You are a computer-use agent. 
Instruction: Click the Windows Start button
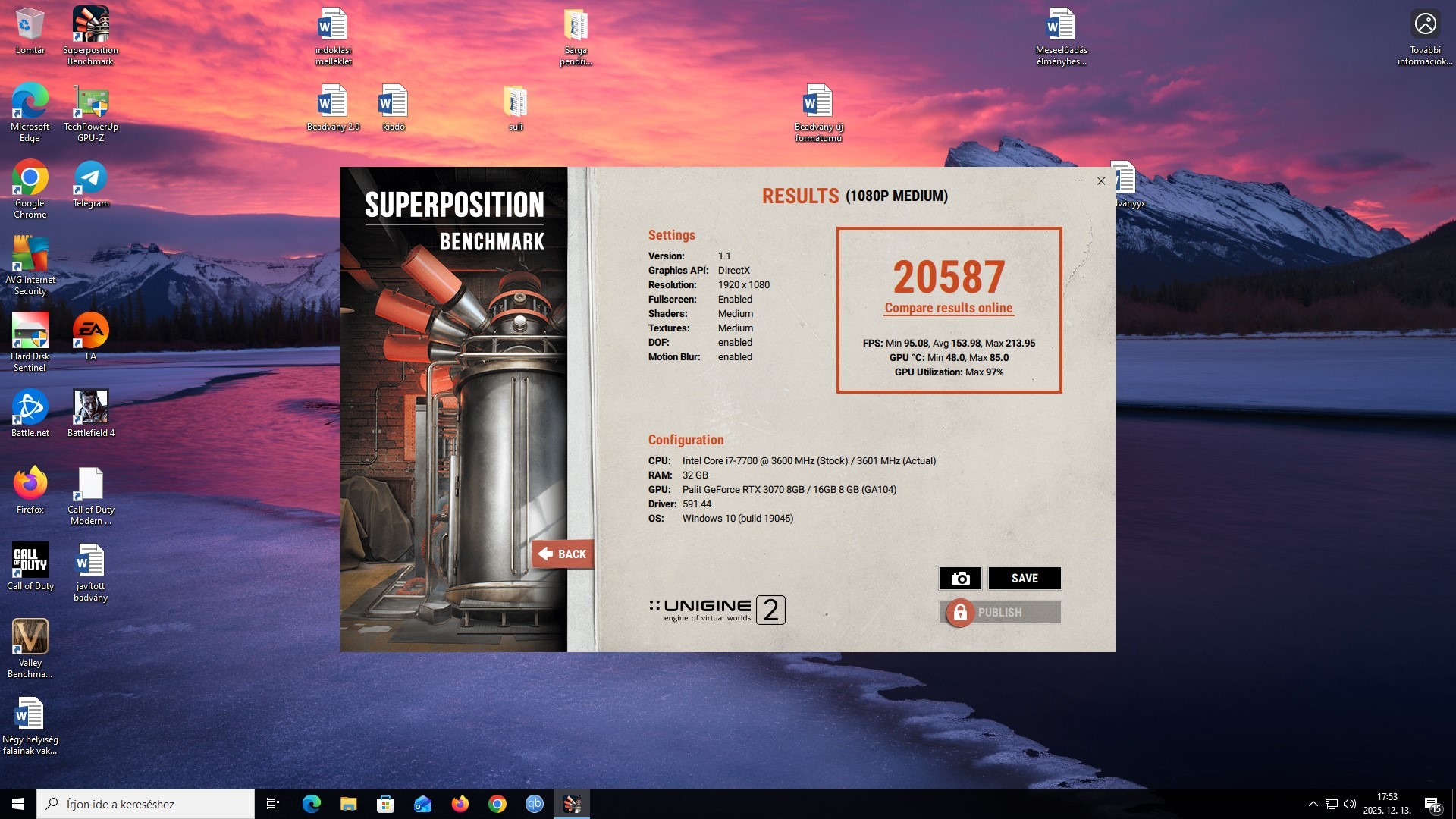pos(18,804)
